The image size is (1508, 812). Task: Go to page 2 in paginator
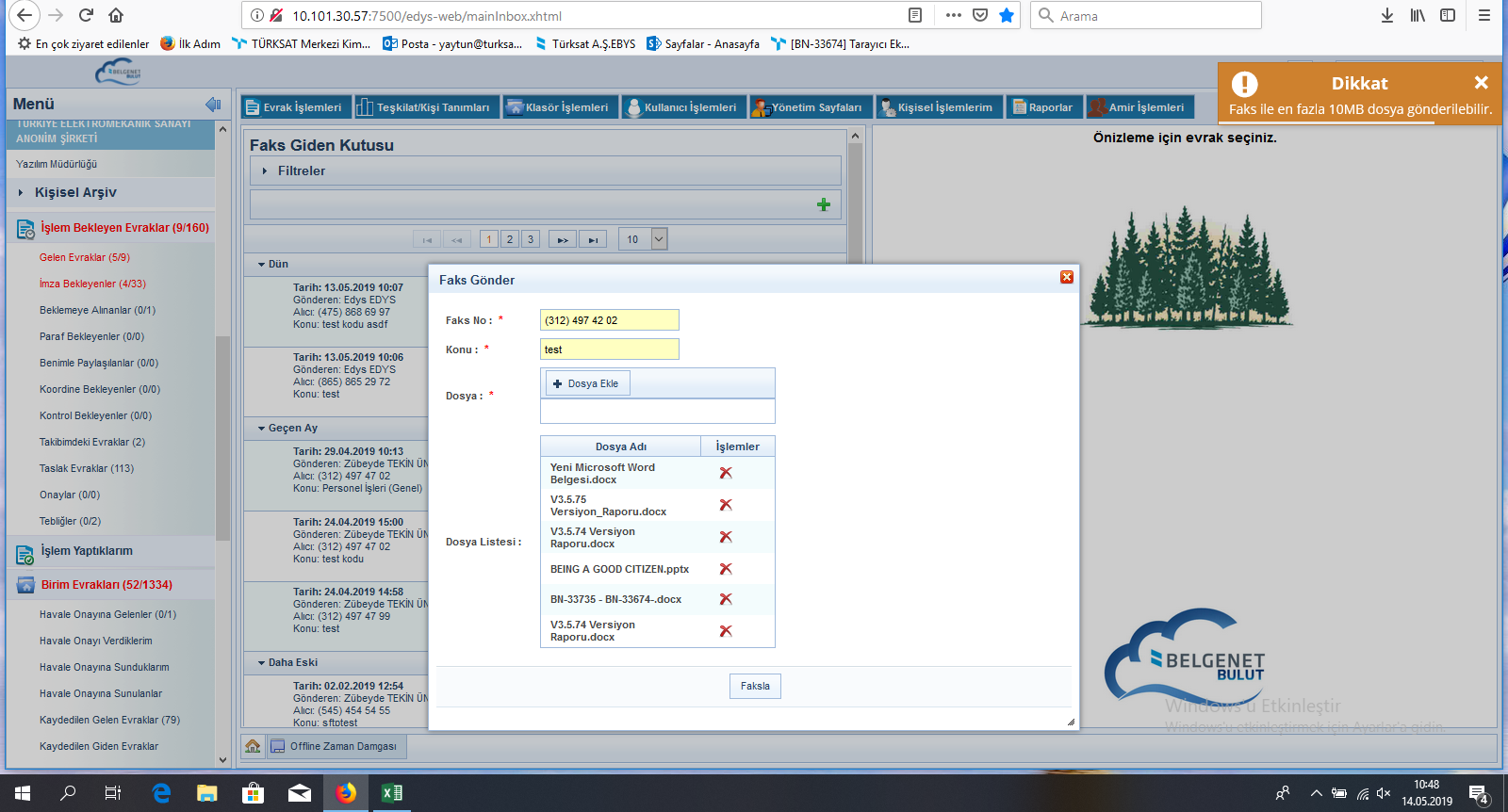point(509,239)
